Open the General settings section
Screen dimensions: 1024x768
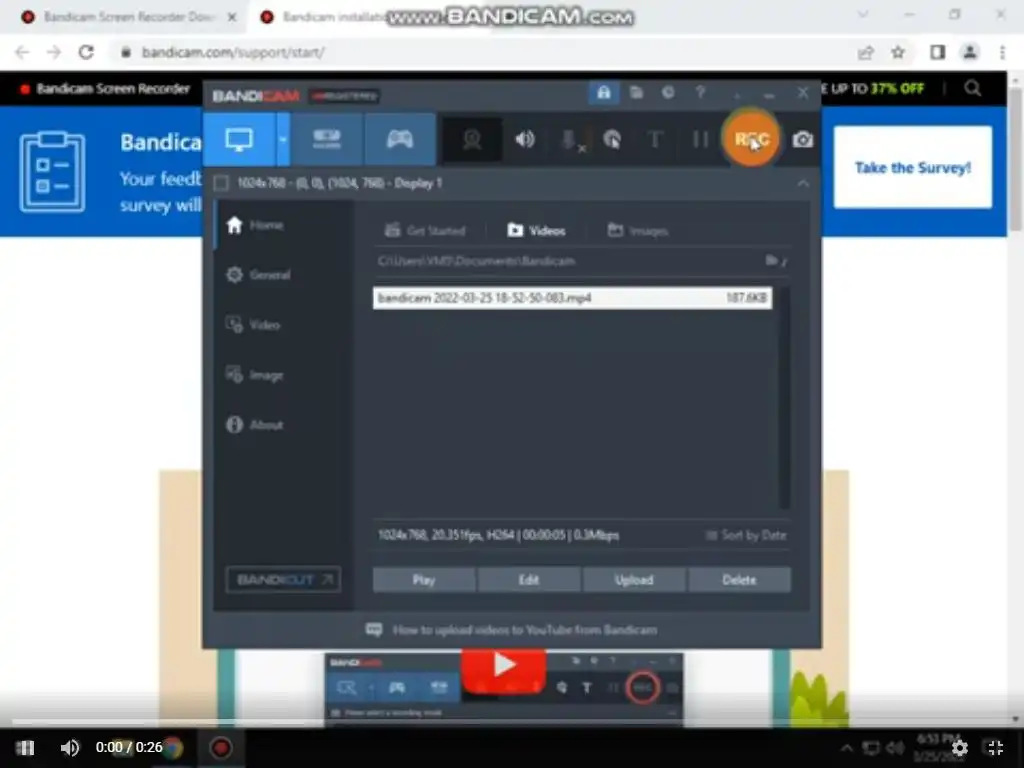click(x=258, y=275)
